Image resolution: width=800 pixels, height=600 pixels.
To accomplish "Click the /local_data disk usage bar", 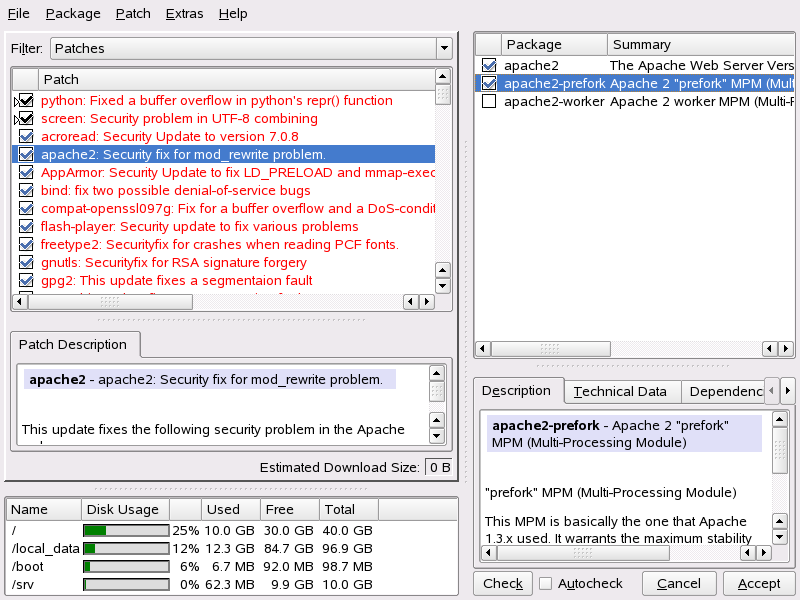I will coord(124,548).
